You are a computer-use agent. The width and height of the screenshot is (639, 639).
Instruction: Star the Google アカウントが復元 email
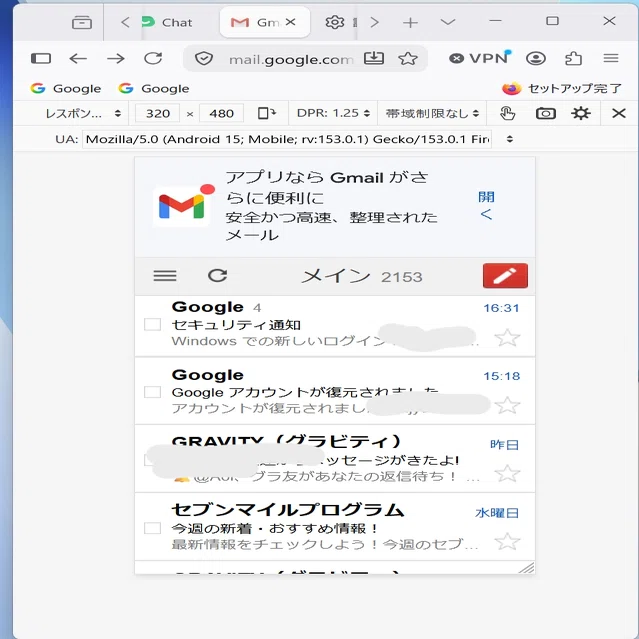point(507,405)
